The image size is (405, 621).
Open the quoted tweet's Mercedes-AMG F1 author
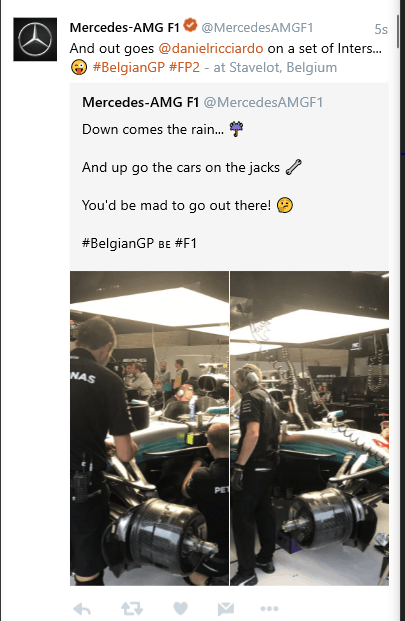[x=141, y=102]
